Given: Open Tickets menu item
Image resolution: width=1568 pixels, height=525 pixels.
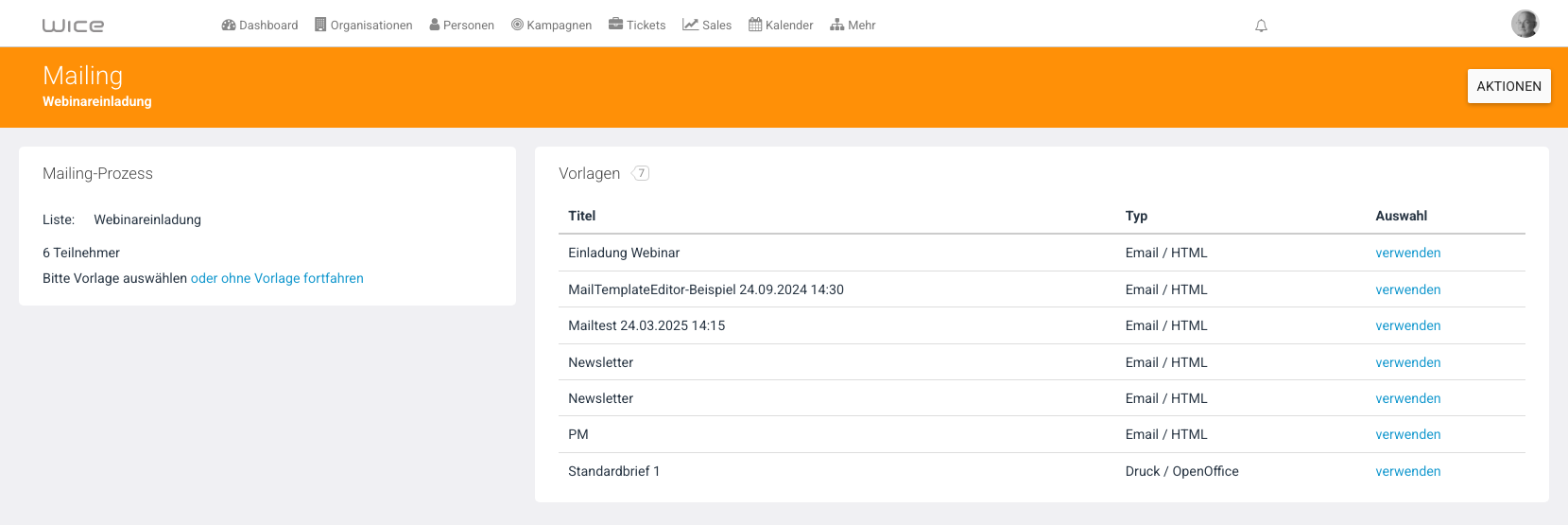Looking at the screenshot, I should pyautogui.click(x=637, y=26).
